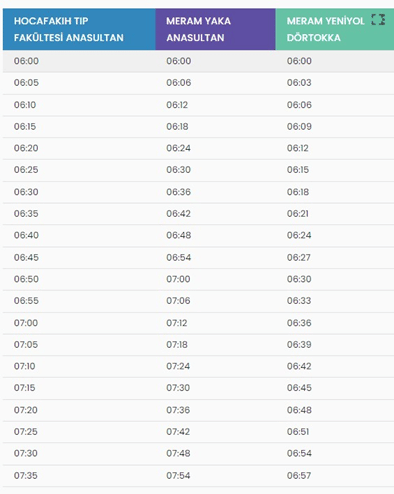
Task: Select Meram Yaka Anasultan column header
Action: point(215,29)
